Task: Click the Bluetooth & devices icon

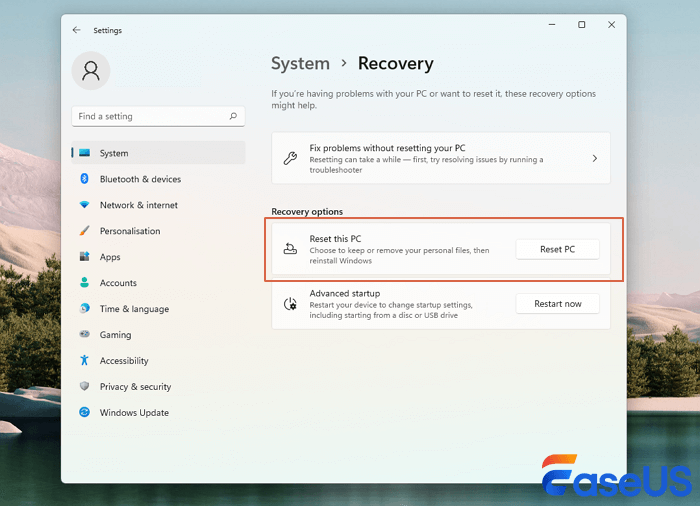Action: 85,179
